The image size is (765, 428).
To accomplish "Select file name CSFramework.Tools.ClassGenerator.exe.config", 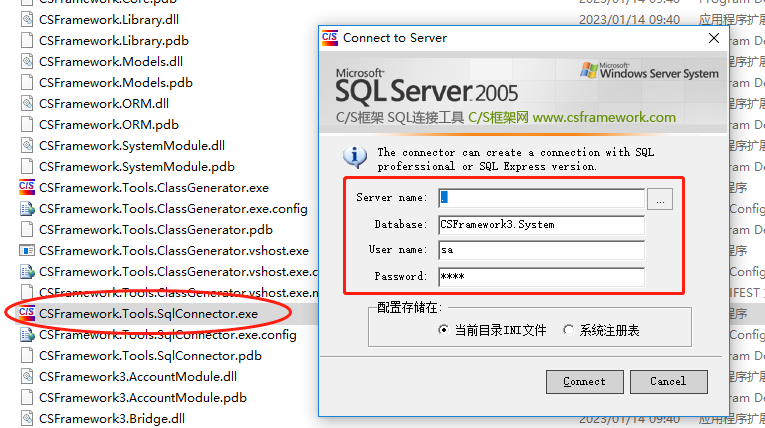I will (173, 208).
